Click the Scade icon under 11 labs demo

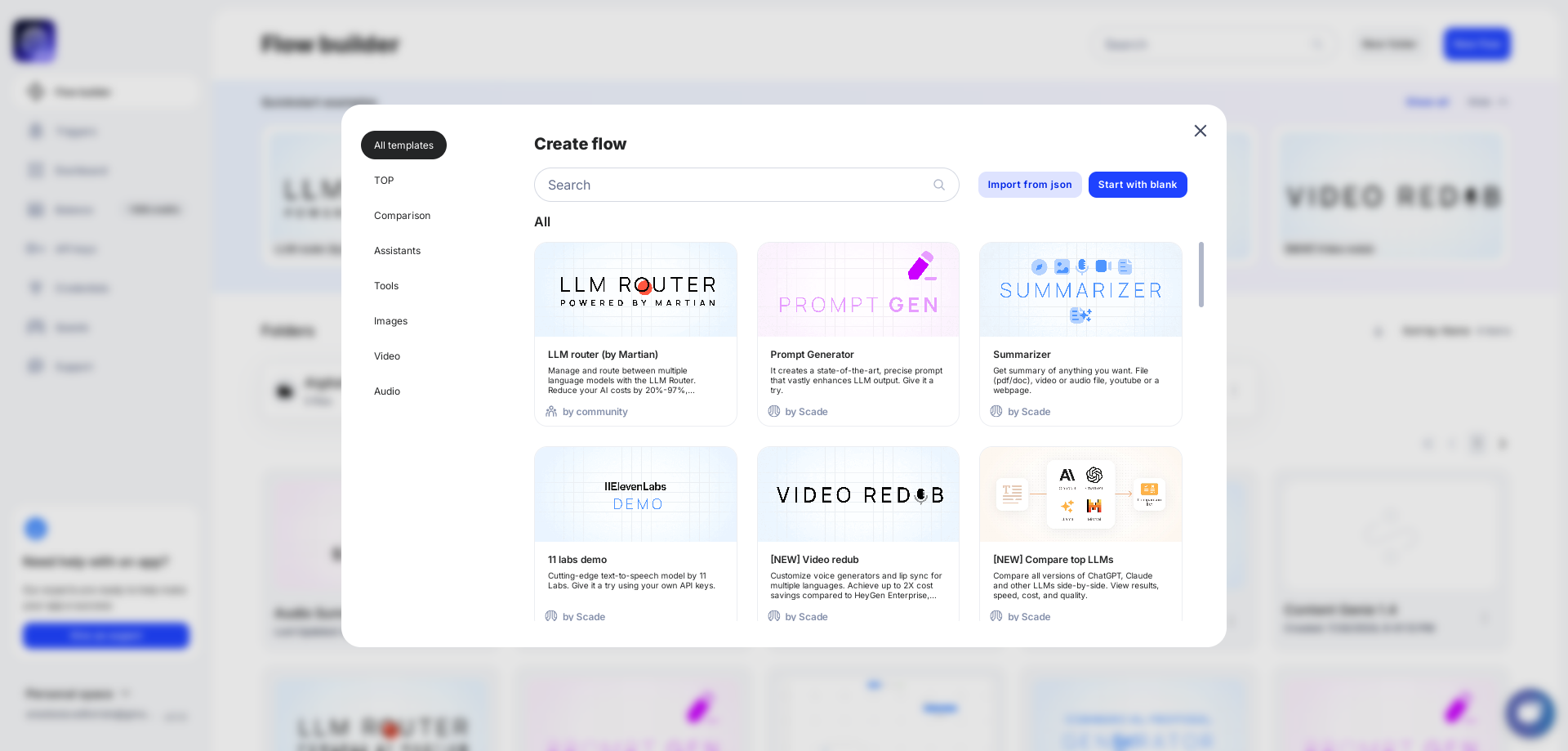tap(551, 616)
